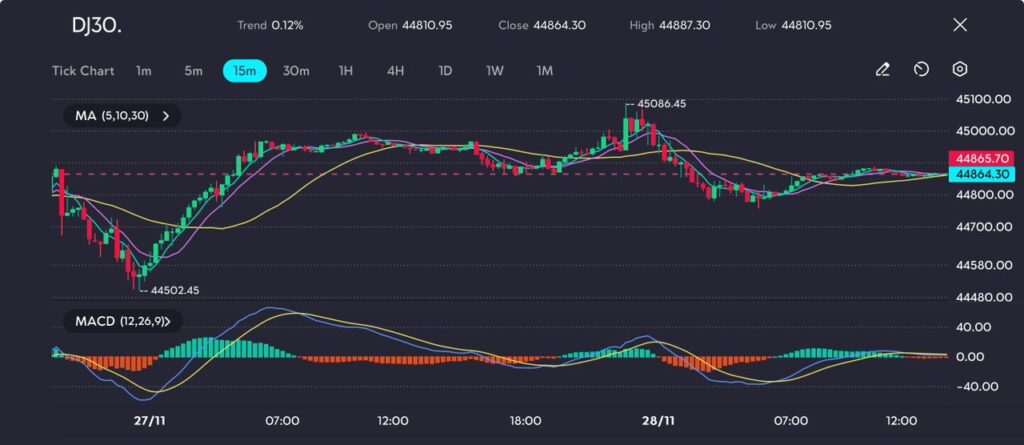This screenshot has height=445, width=1024.
Task: Choose the 4H chart interval
Action: [396, 71]
